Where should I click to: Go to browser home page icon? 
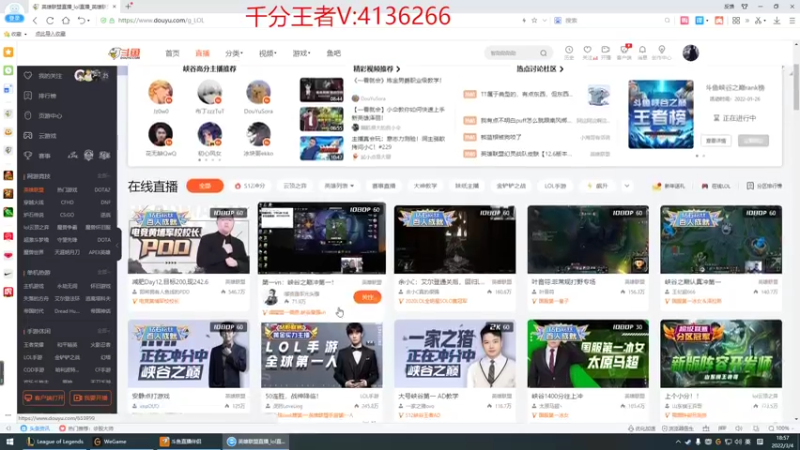[66, 20]
